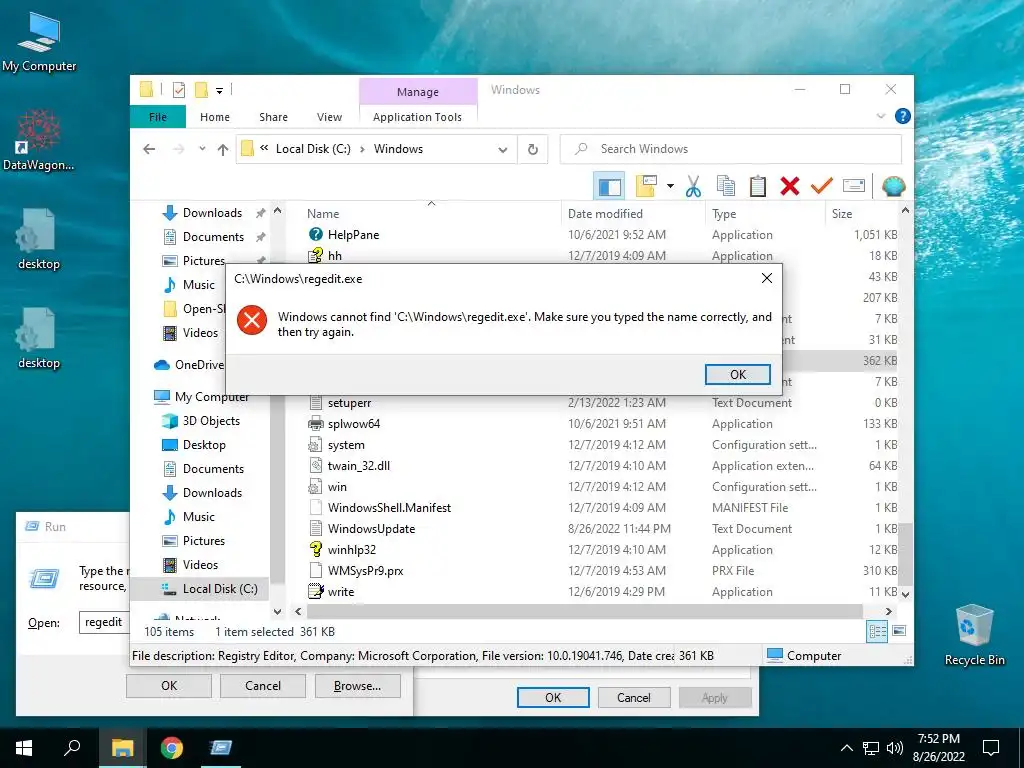Viewport: 1024px width, 768px height.
Task: Switch to large icons view in the status bar
Action: pyautogui.click(x=899, y=631)
